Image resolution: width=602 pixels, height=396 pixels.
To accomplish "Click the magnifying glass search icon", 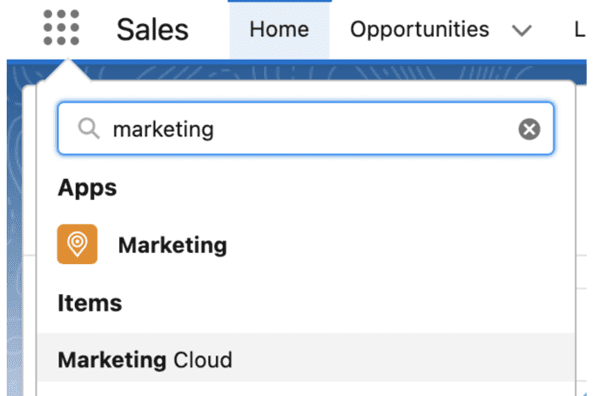I will (x=89, y=128).
